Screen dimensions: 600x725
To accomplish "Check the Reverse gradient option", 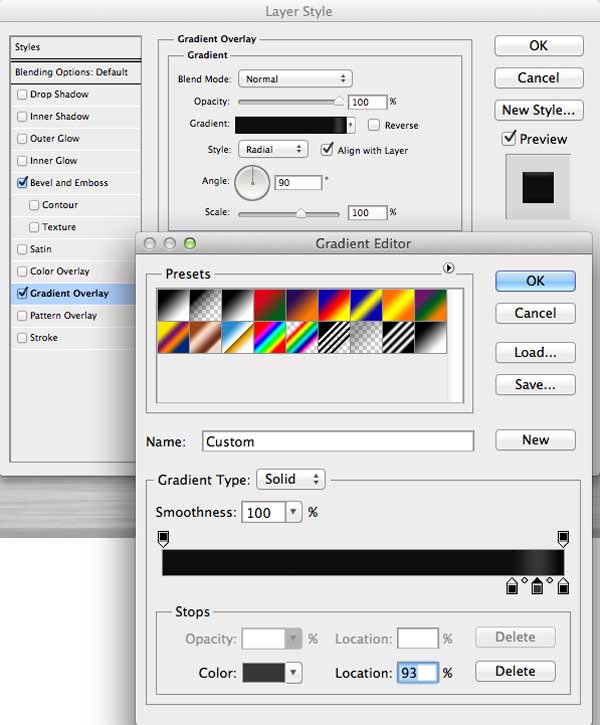I will (x=374, y=125).
